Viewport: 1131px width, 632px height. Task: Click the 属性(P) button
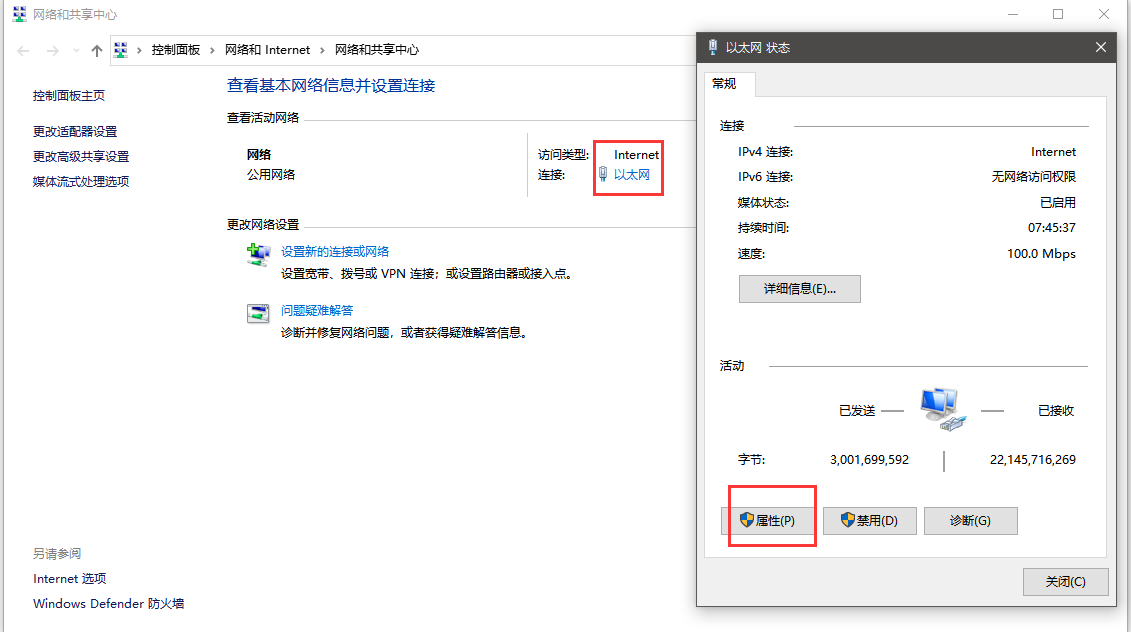[x=768, y=520]
